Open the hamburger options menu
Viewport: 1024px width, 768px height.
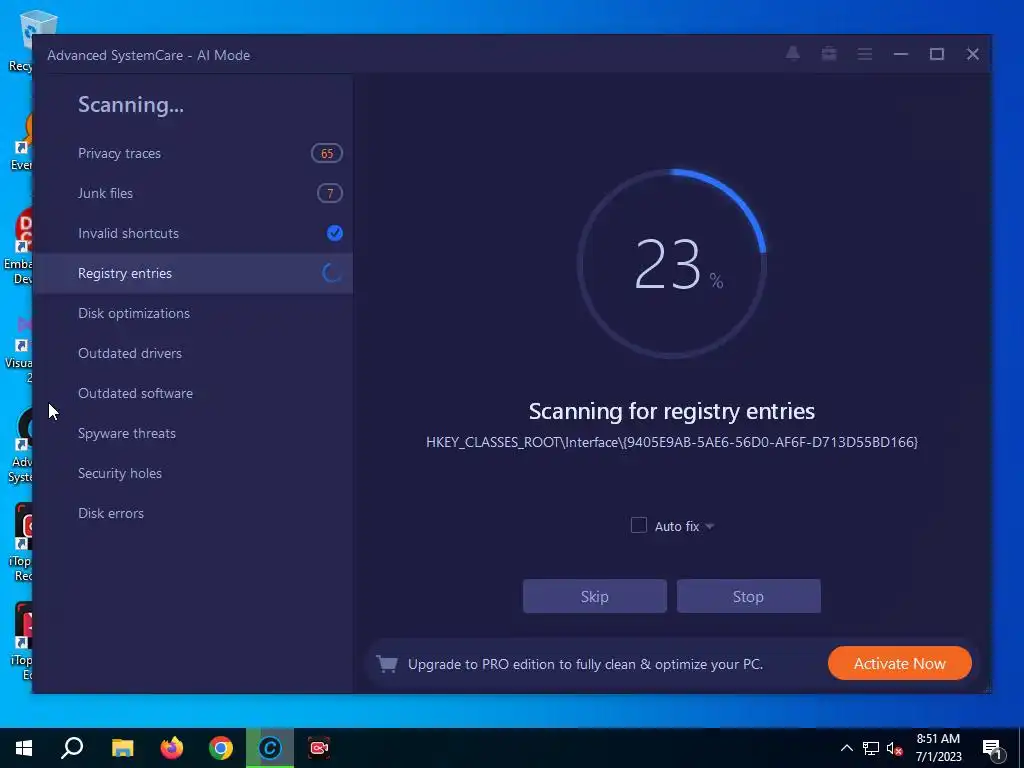[x=865, y=54]
